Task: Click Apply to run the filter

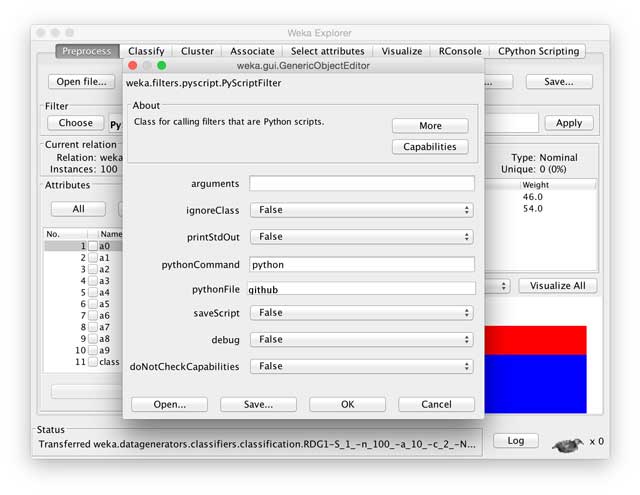Action: click(569, 123)
